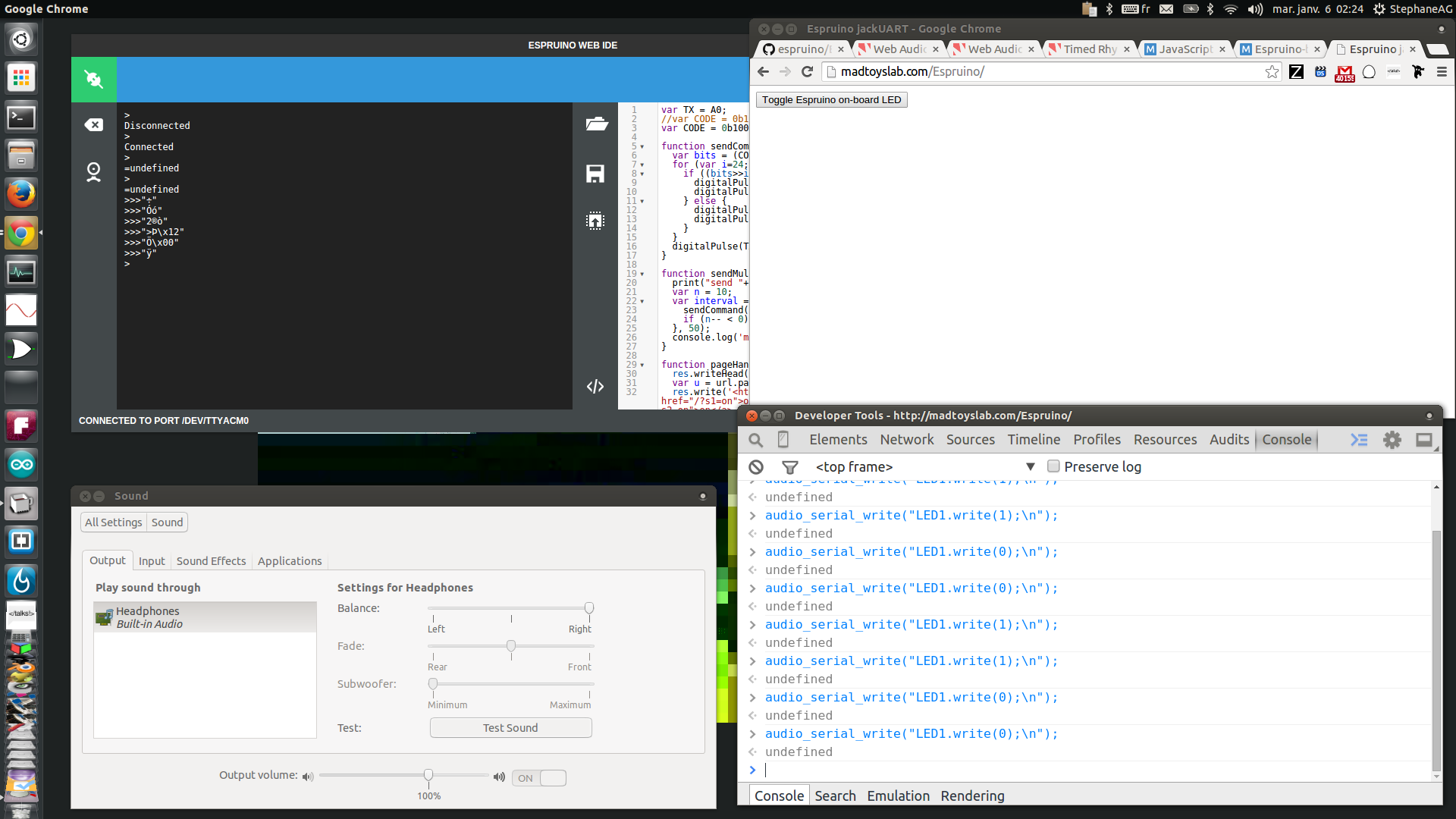Open the Chrome hamburger menu
Screen dimensions: 1456x819
click(1442, 71)
